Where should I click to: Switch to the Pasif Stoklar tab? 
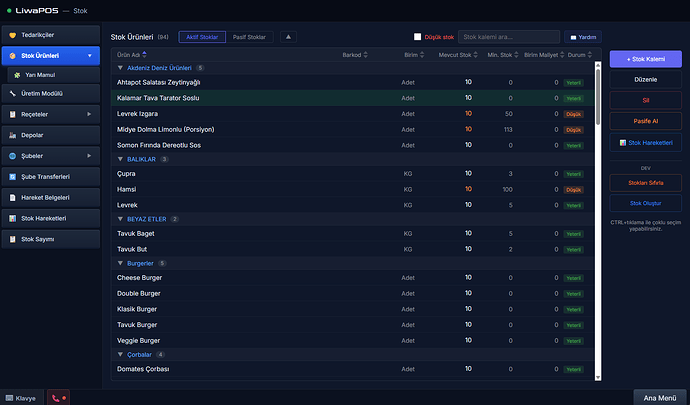[249, 37]
